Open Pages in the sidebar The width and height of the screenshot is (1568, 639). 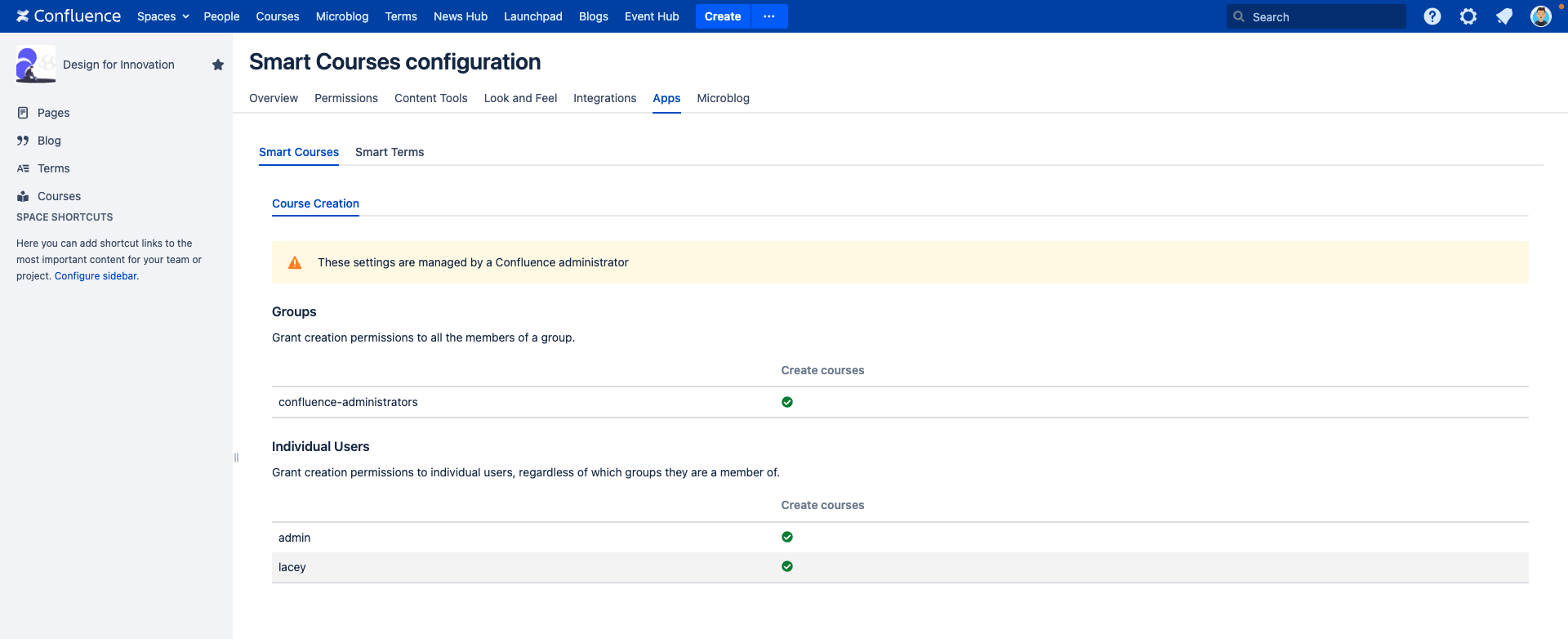(54, 113)
